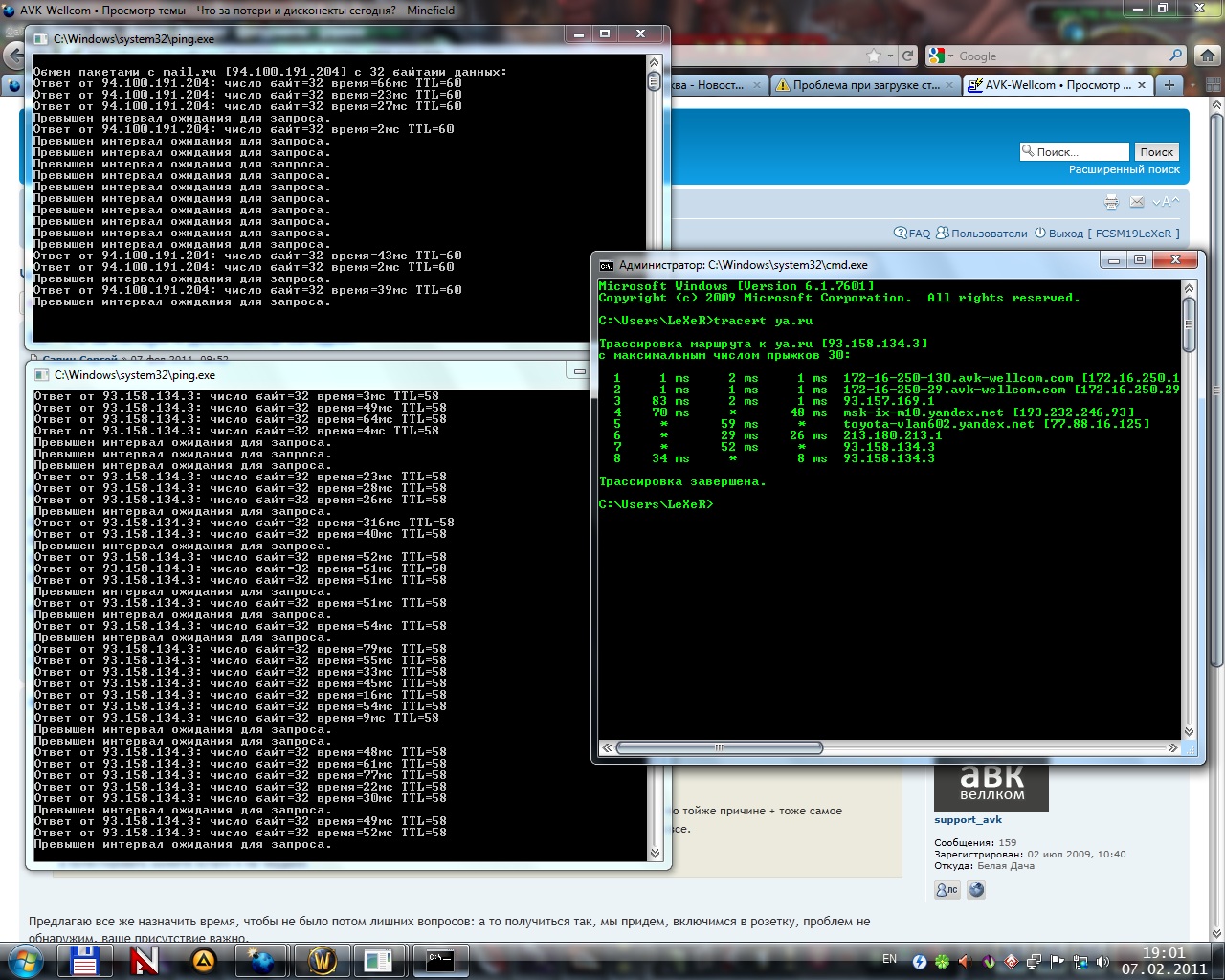The width and height of the screenshot is (1225, 980).
Task: Open Action Center flag tray icon
Action: click(x=1057, y=961)
